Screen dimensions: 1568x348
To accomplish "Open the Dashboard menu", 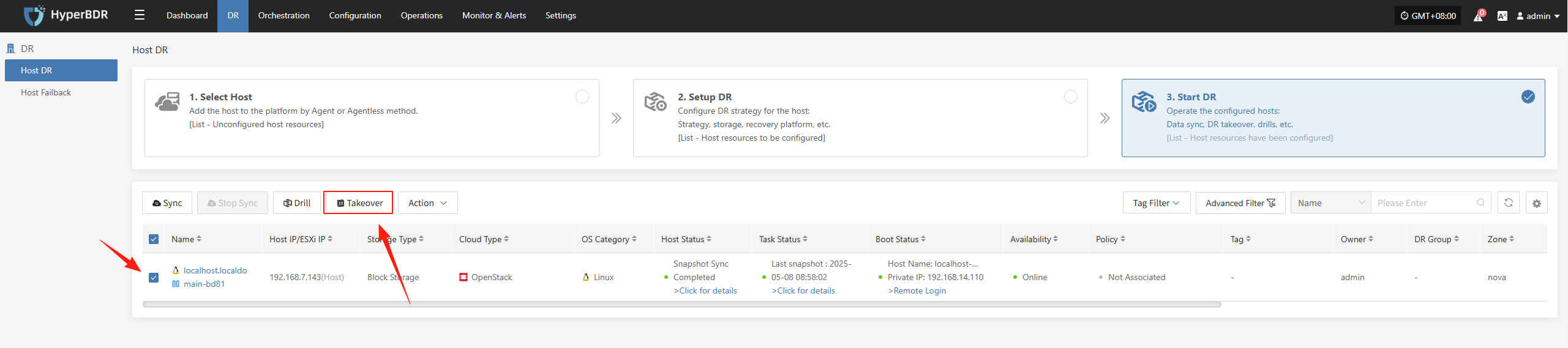I will pyautogui.click(x=187, y=15).
